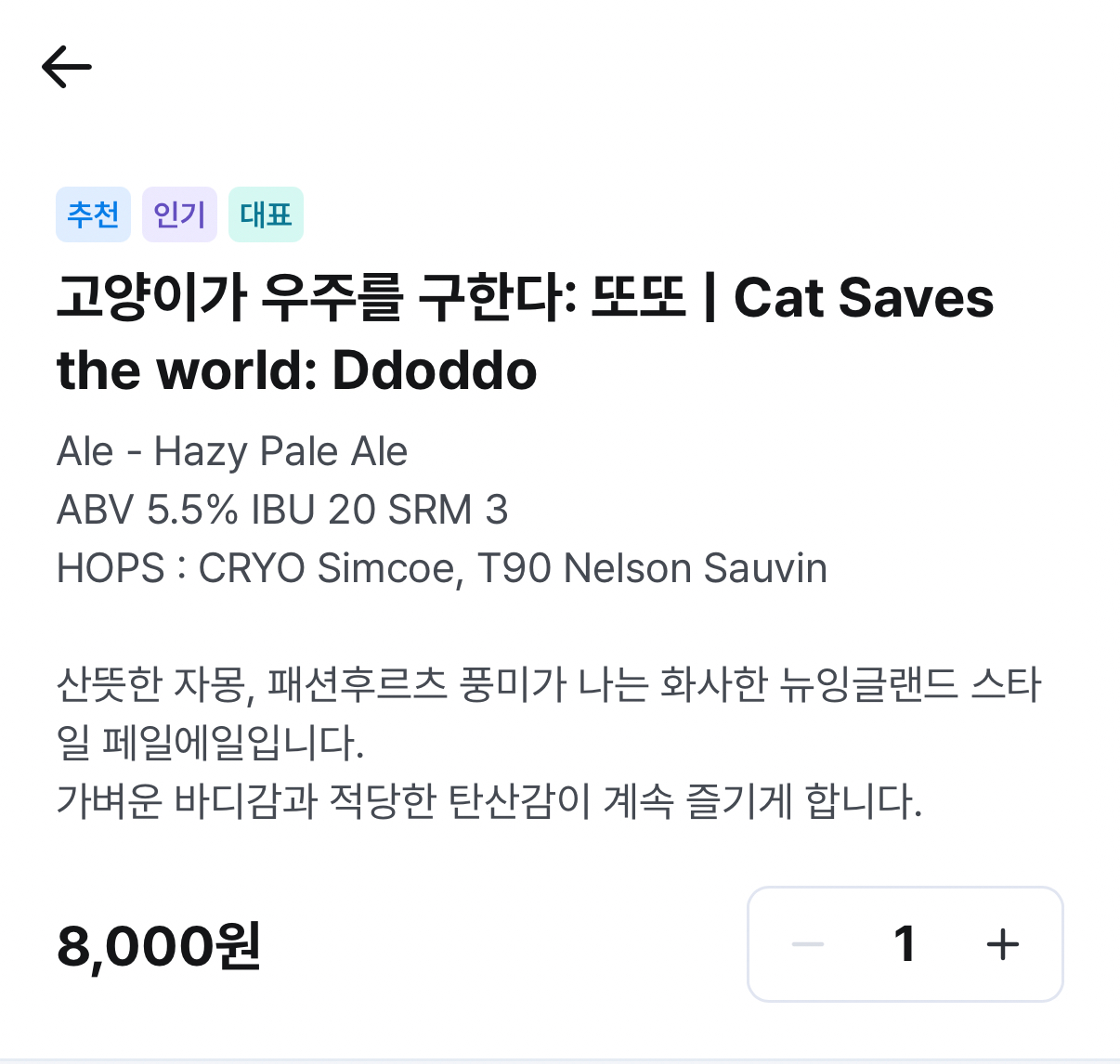This screenshot has height=1064, width=1120.
Task: Click the 8,000원 price label
Action: click(159, 946)
